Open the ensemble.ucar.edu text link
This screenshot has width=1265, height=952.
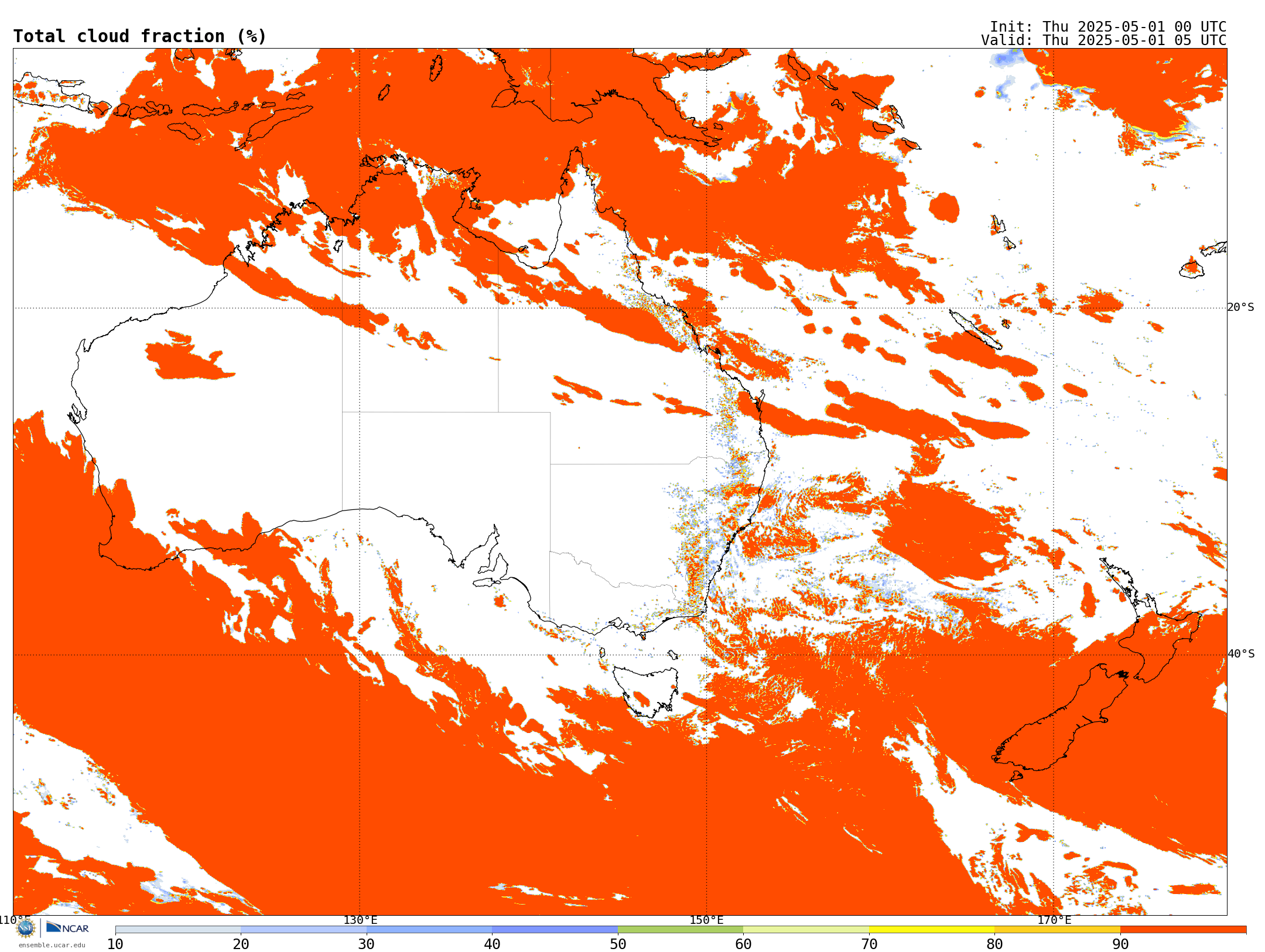[x=52, y=945]
